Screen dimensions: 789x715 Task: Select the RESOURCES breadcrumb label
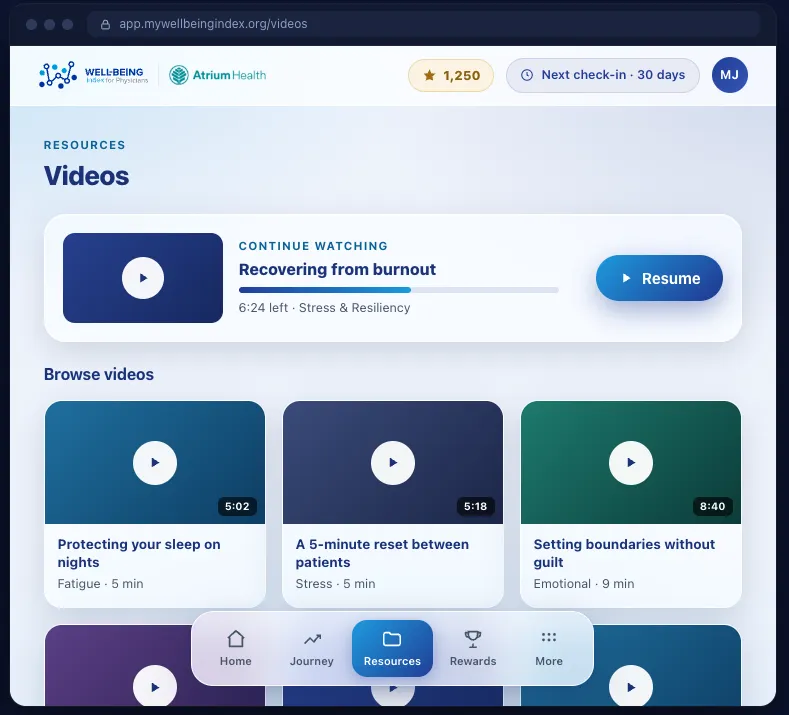85,145
